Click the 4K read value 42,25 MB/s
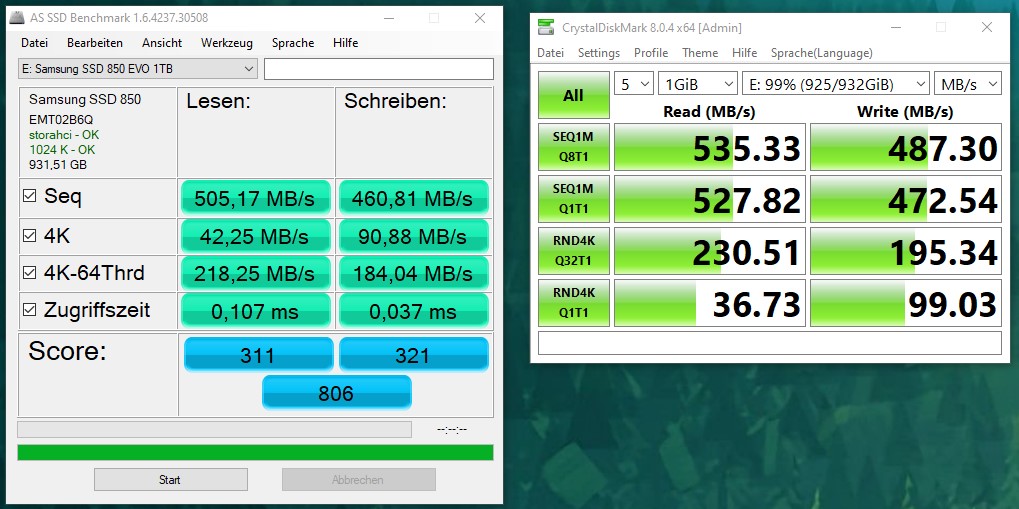This screenshot has height=509, width=1019. pos(255,237)
